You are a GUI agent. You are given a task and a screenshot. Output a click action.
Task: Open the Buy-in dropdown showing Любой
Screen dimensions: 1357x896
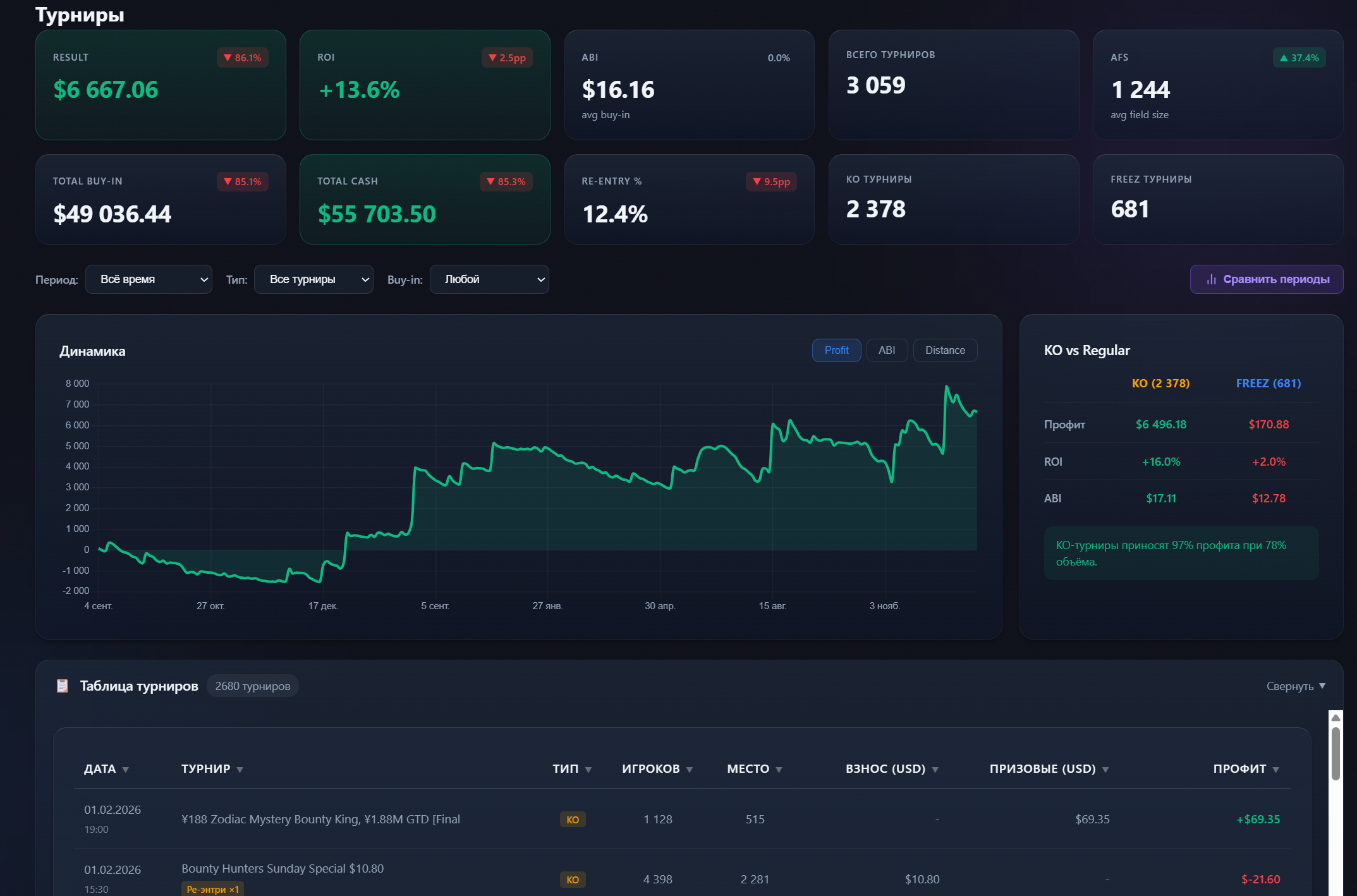click(x=489, y=279)
